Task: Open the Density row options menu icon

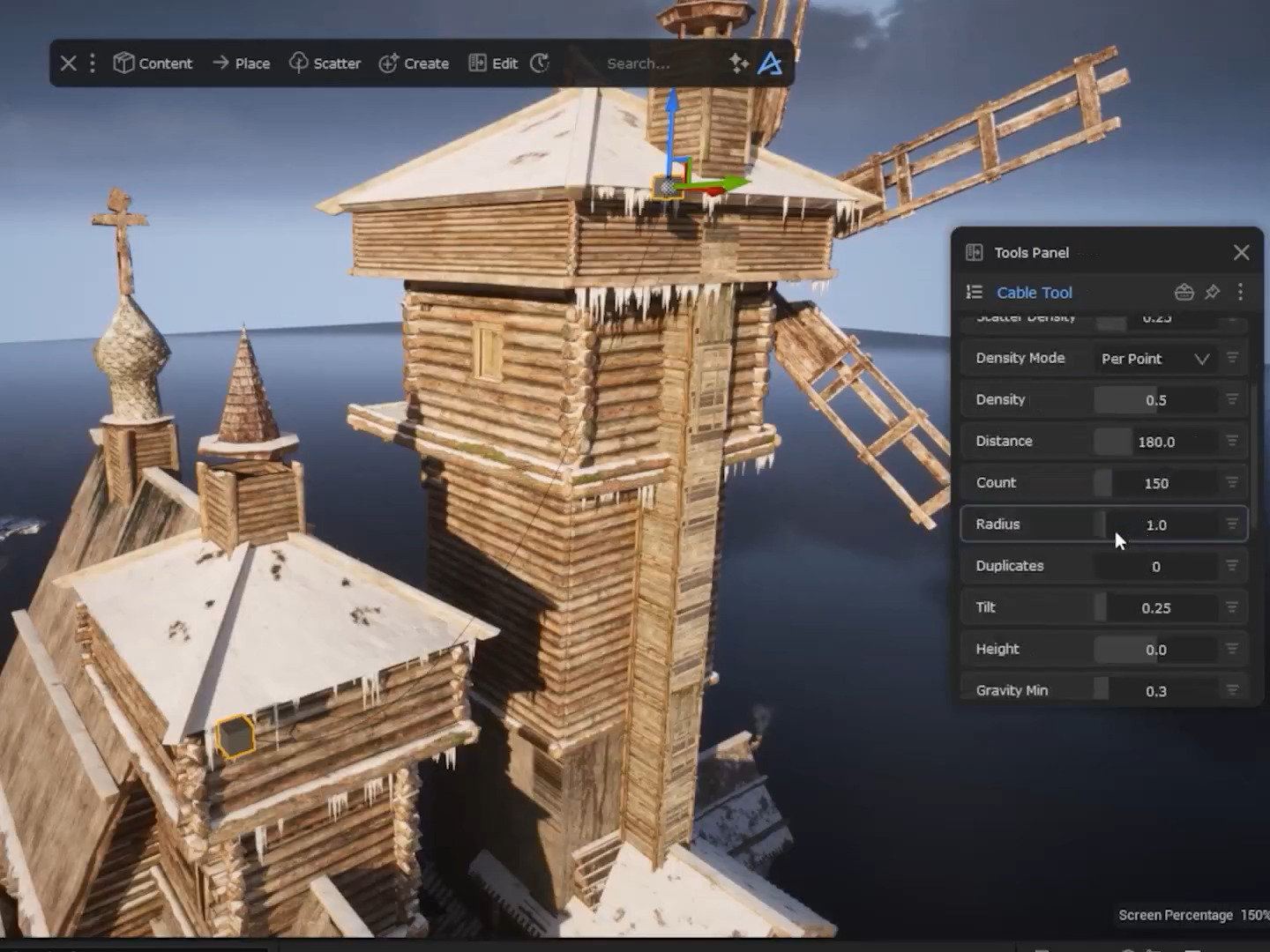Action: [1232, 399]
